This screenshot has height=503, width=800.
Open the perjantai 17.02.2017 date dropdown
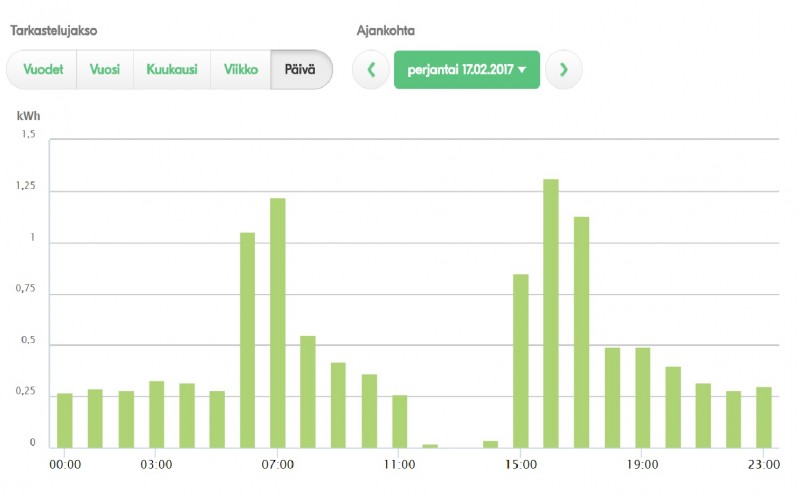pyautogui.click(x=467, y=70)
